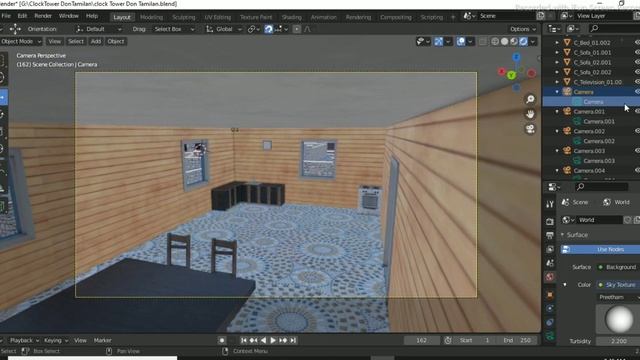Play the animation forward

(x=273, y=340)
